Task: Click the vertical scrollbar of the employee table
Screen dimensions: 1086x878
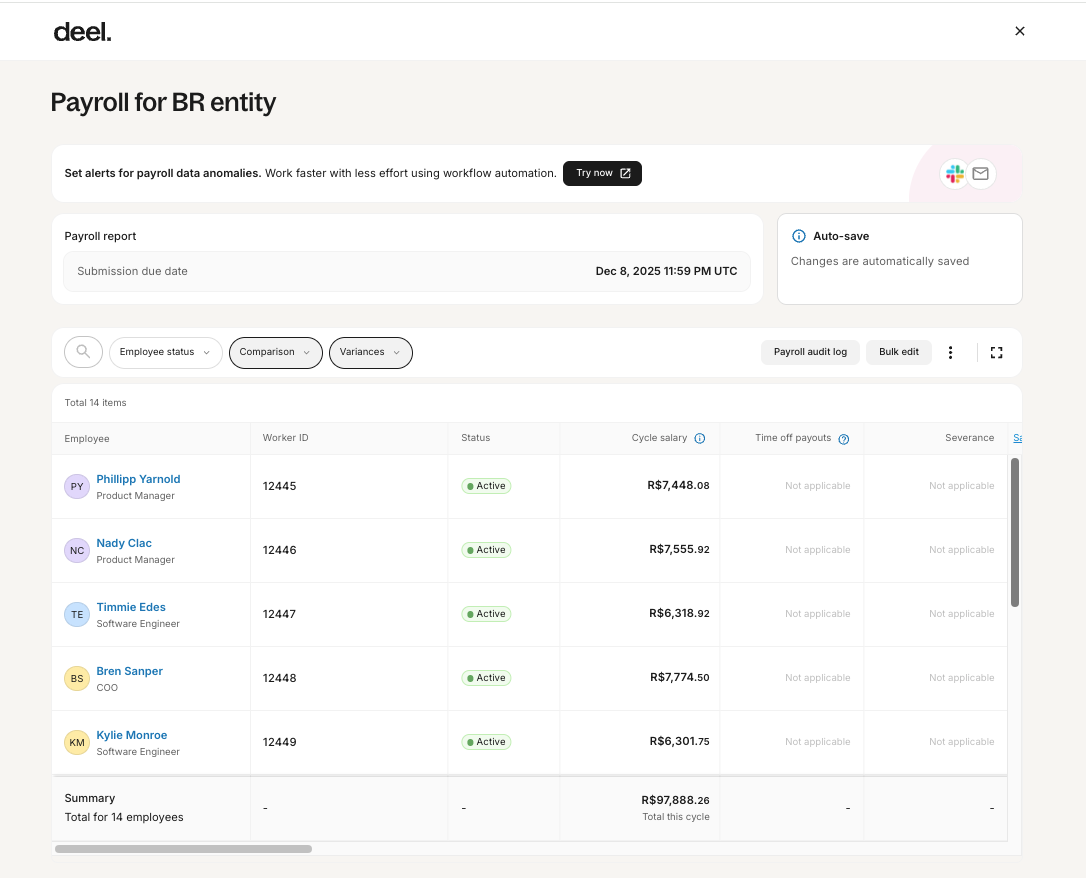Action: coord(1015,532)
